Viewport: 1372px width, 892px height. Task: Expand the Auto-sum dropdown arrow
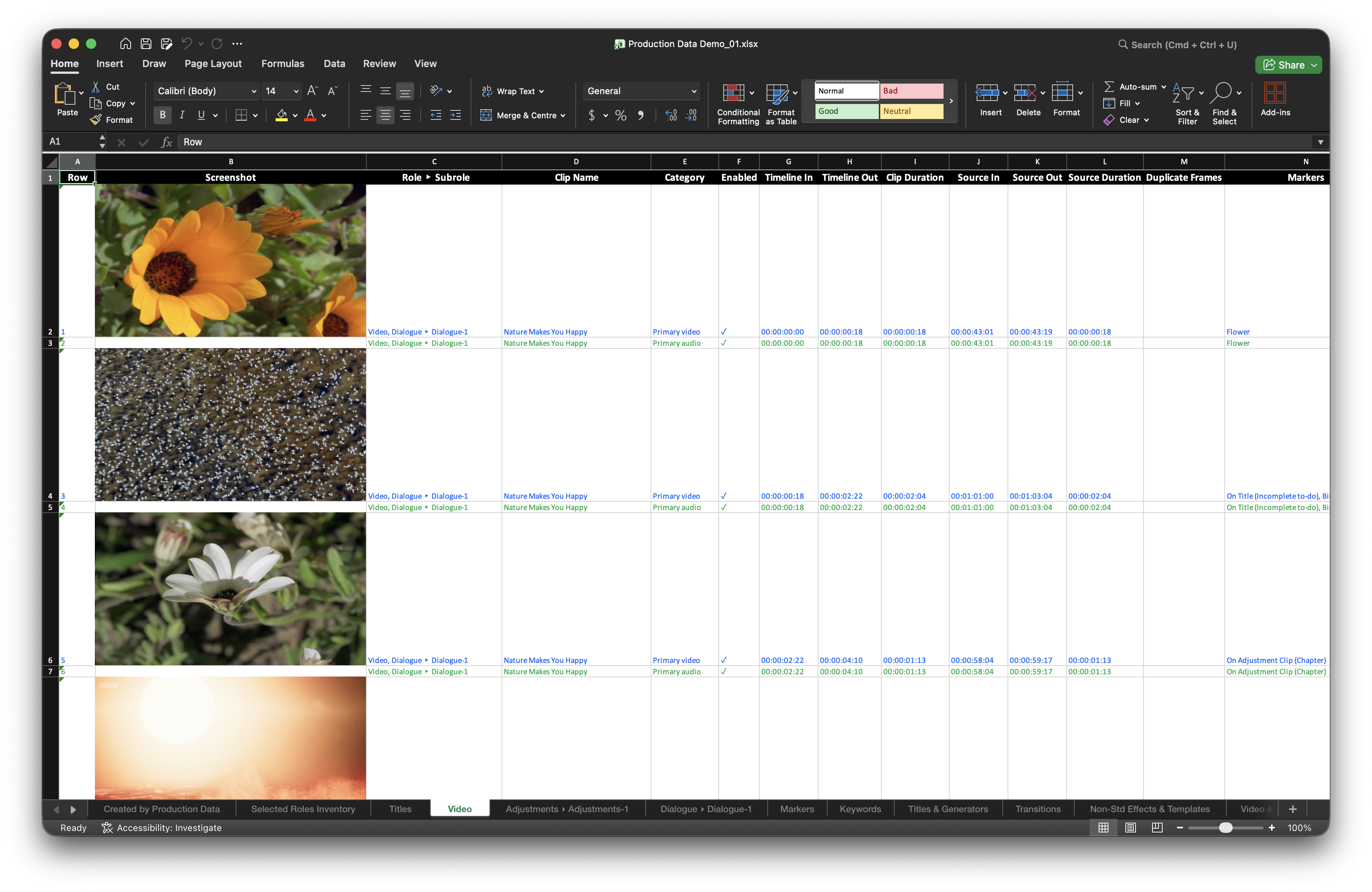1164,87
